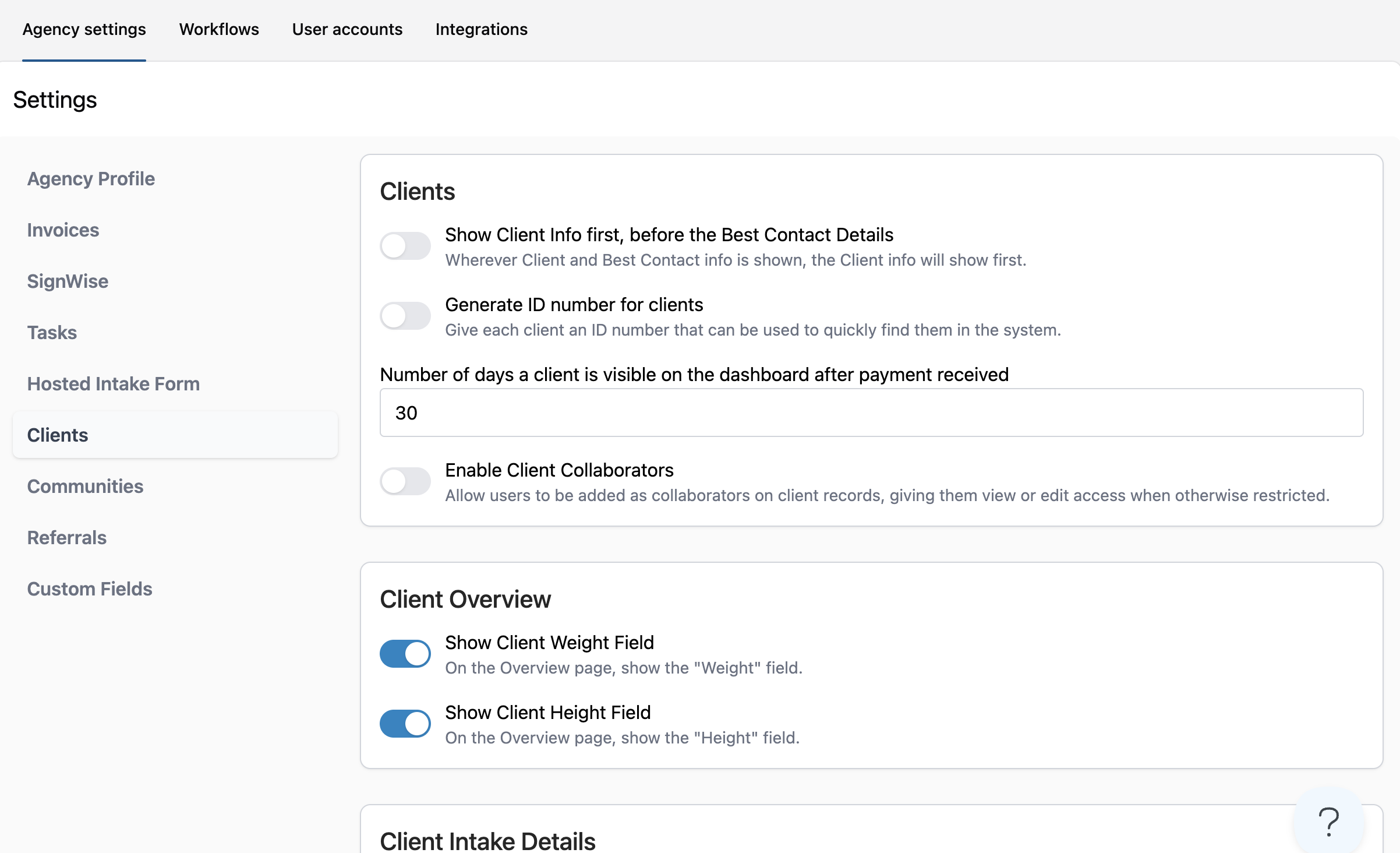Turn off Show Client Height Field
This screenshot has height=853, width=1400.
click(x=405, y=724)
